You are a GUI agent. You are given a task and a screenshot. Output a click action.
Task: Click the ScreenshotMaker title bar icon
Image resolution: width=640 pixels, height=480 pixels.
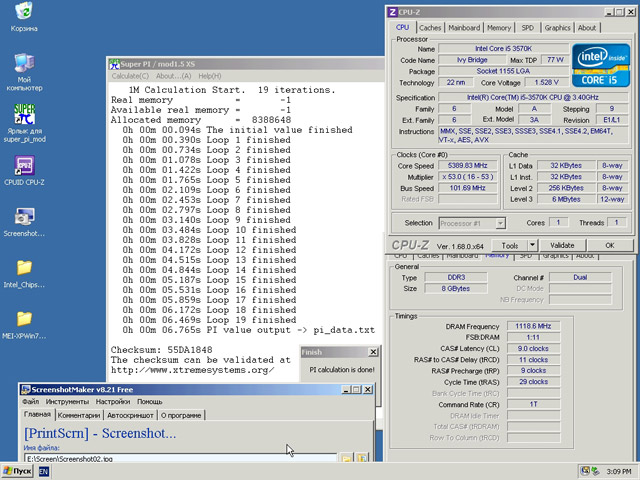pos(26,389)
